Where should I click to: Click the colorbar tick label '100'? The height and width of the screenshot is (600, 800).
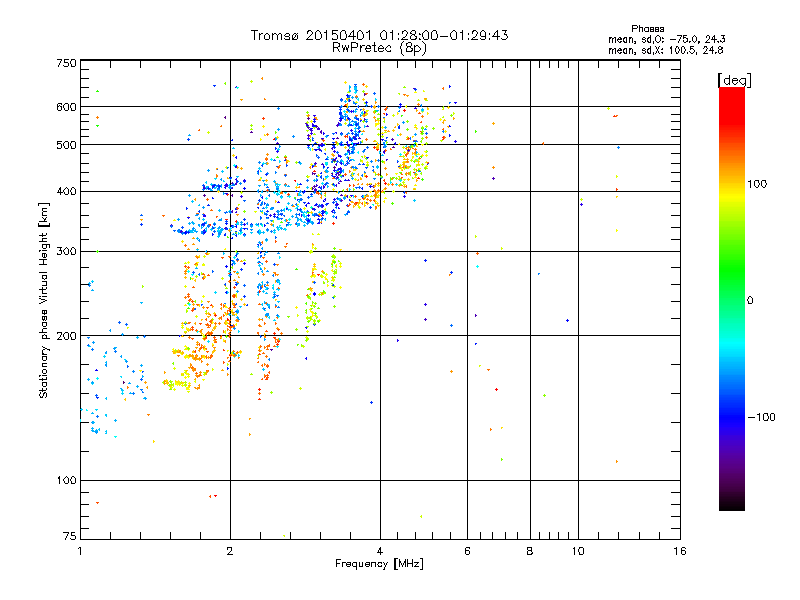pyautogui.click(x=757, y=184)
